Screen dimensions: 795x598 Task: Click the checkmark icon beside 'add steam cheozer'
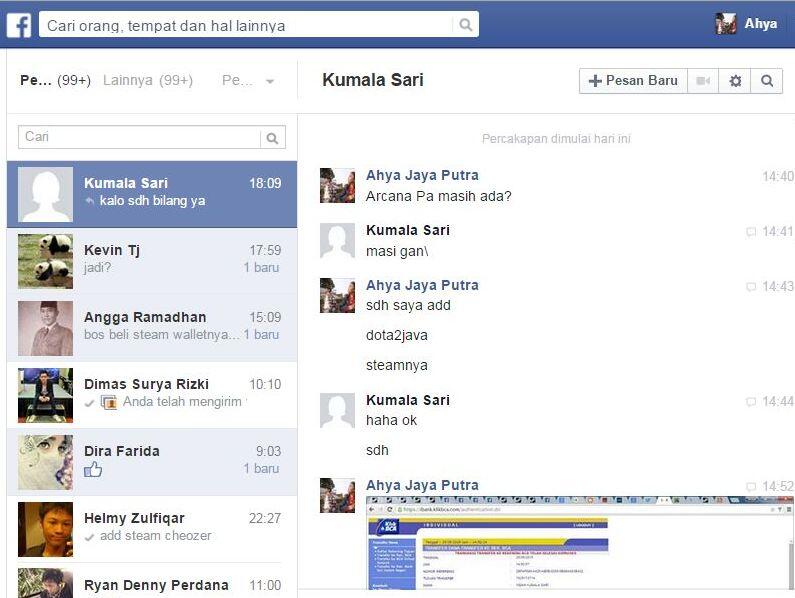90,537
